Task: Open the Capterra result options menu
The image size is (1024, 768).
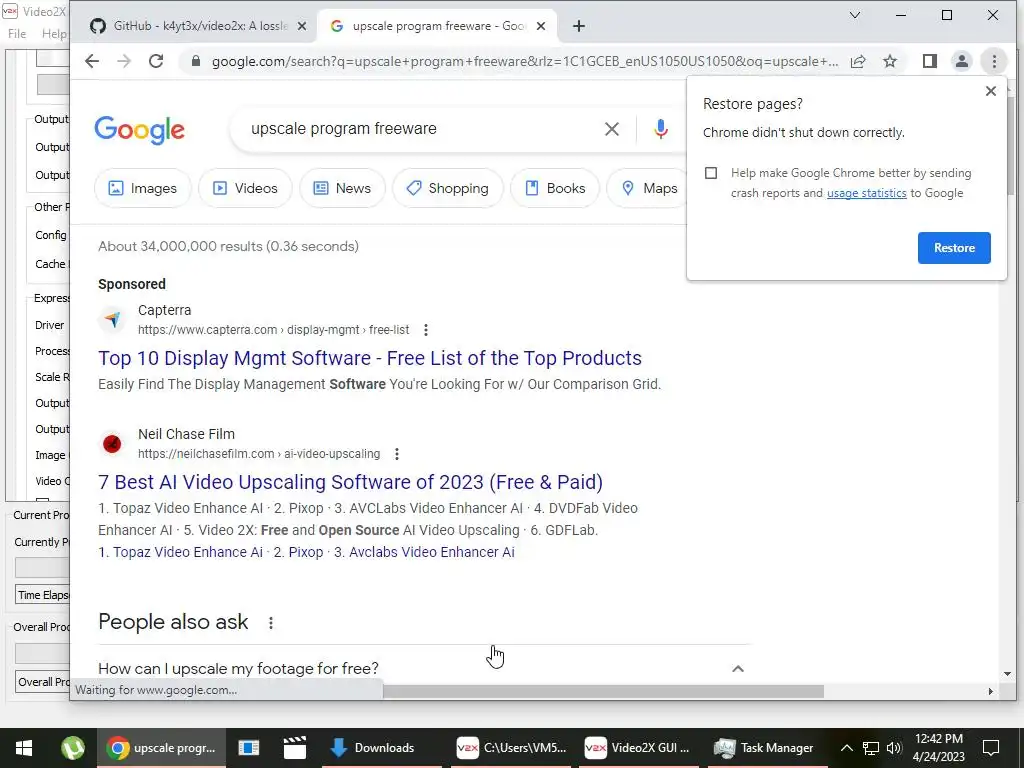Action: (x=426, y=330)
